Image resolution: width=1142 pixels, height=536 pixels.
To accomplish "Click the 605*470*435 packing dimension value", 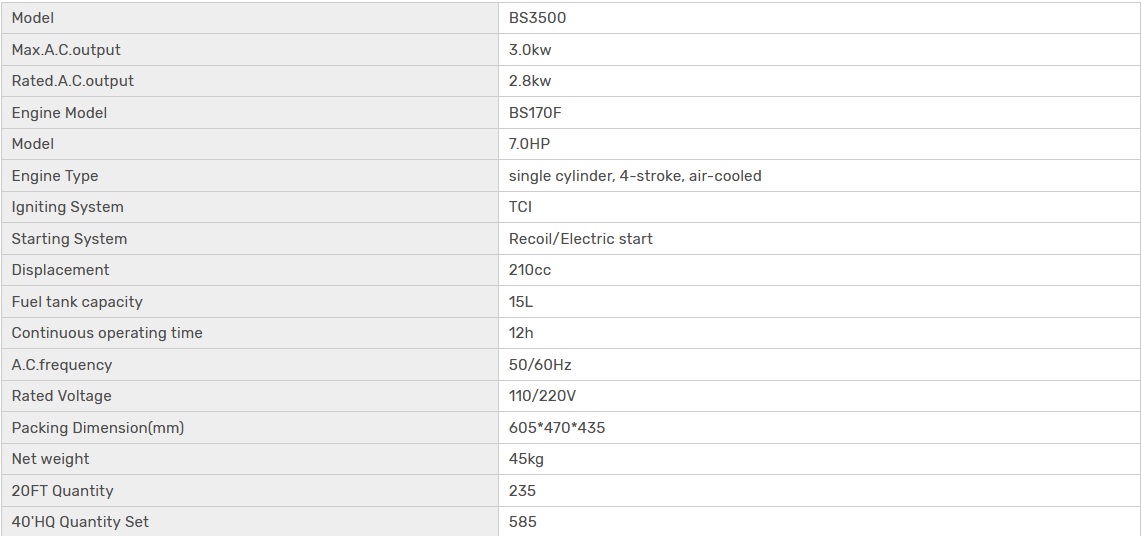I will [x=557, y=428].
